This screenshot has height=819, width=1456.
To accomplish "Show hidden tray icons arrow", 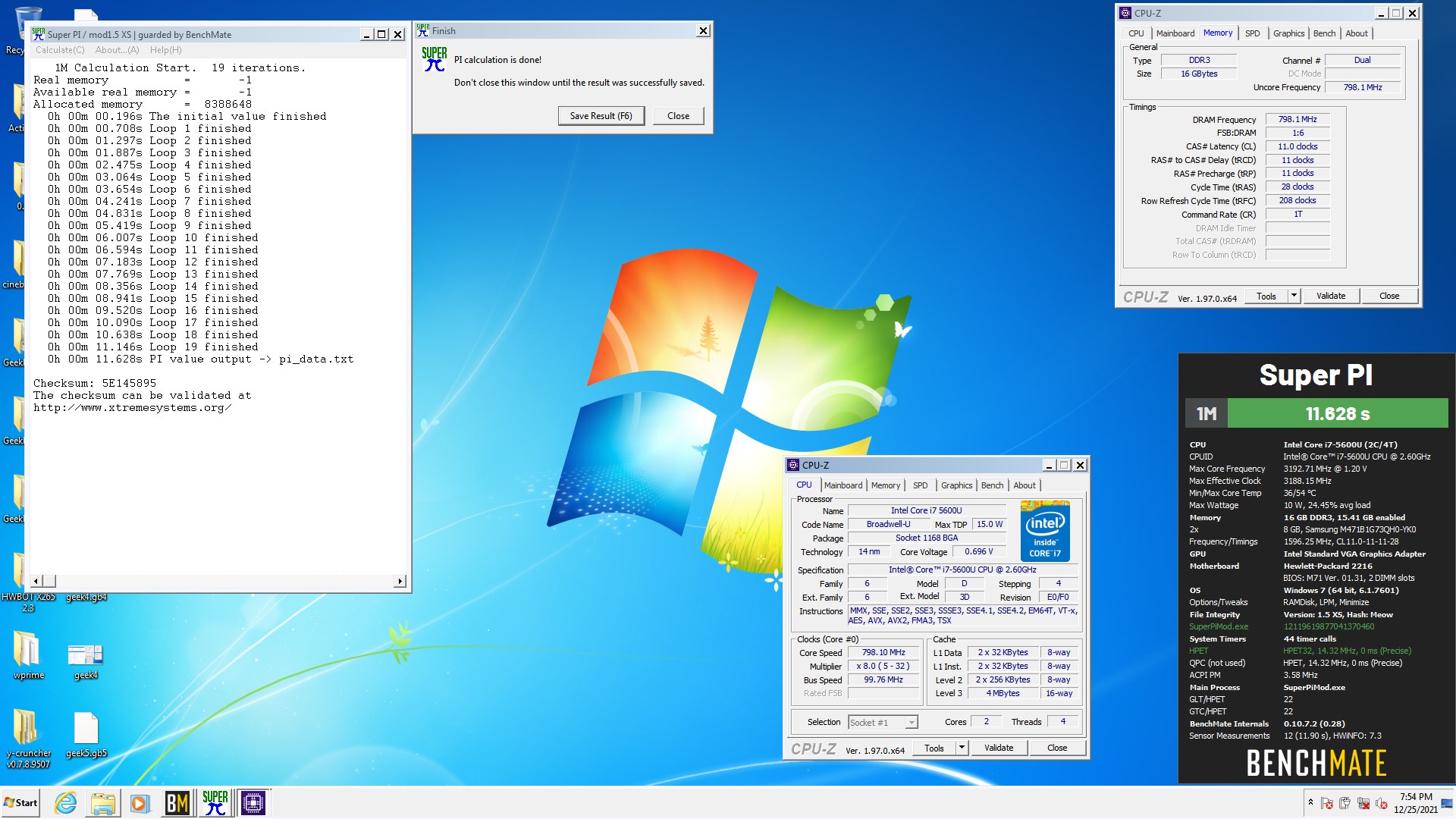I will [x=1310, y=802].
